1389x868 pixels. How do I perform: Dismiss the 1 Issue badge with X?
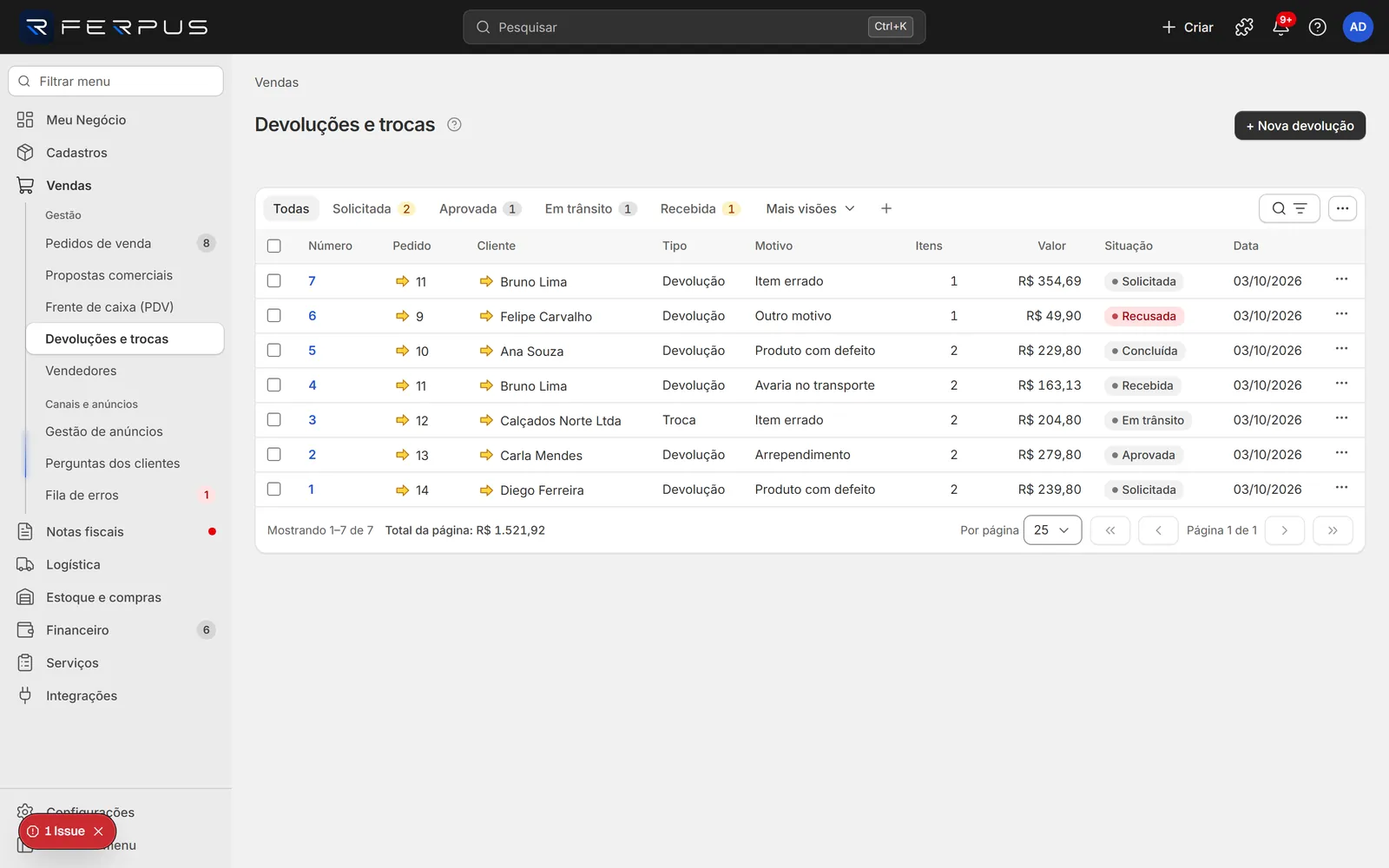pos(98,832)
